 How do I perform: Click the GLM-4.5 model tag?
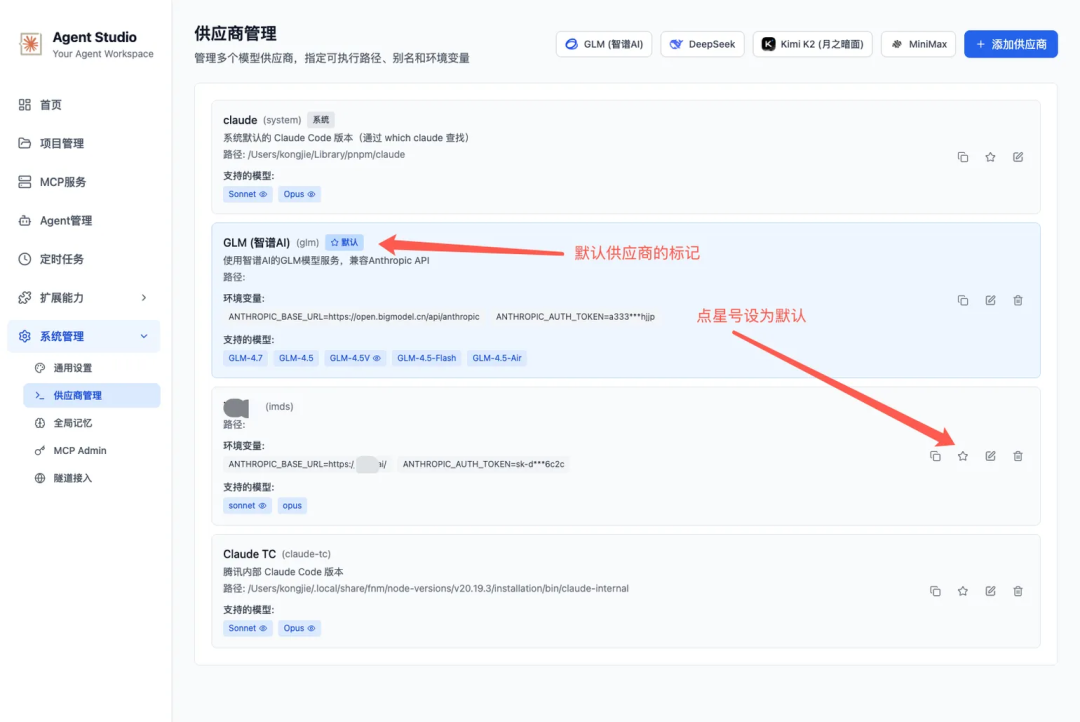coord(296,358)
